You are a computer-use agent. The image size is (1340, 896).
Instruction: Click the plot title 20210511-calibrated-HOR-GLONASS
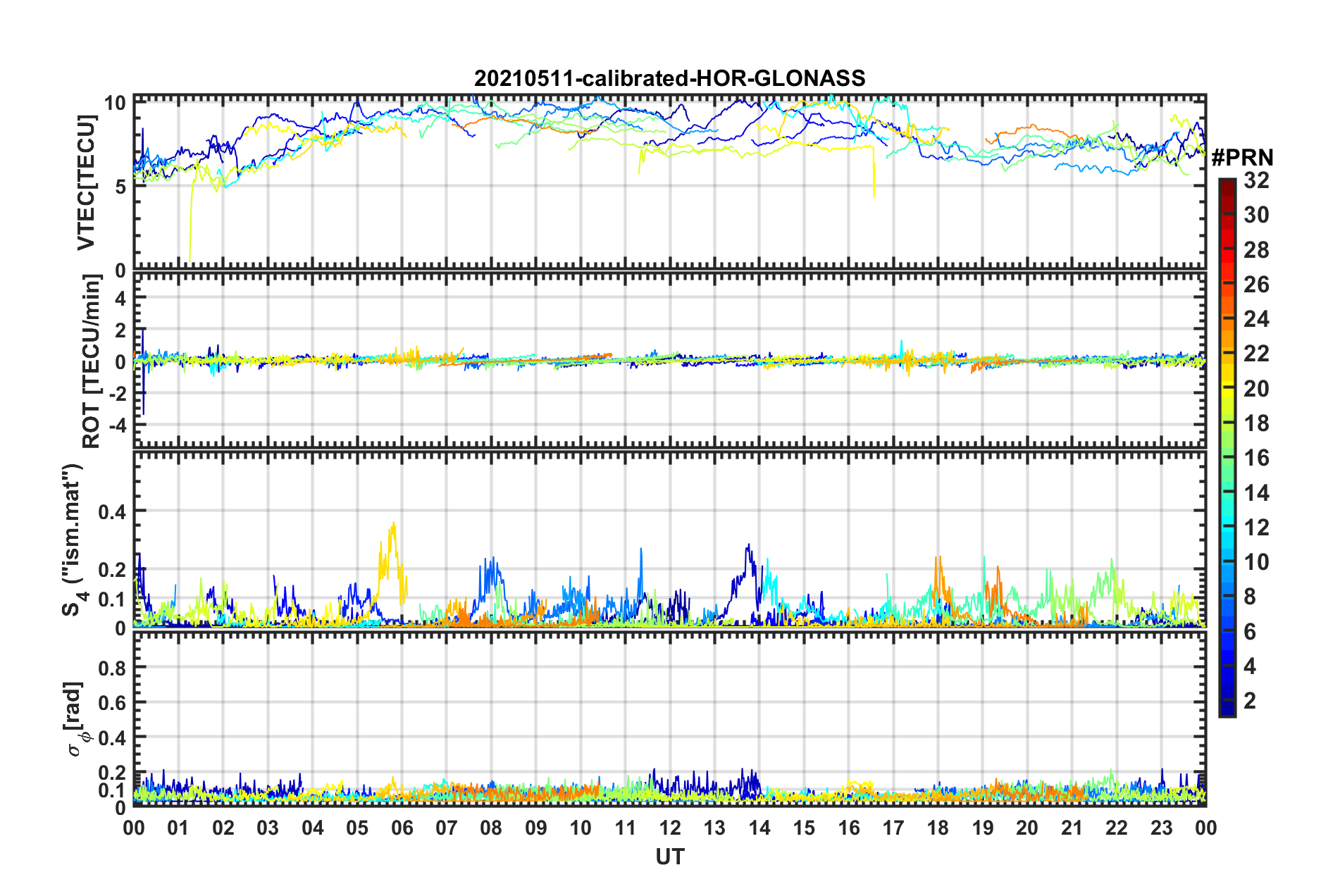[669, 78]
